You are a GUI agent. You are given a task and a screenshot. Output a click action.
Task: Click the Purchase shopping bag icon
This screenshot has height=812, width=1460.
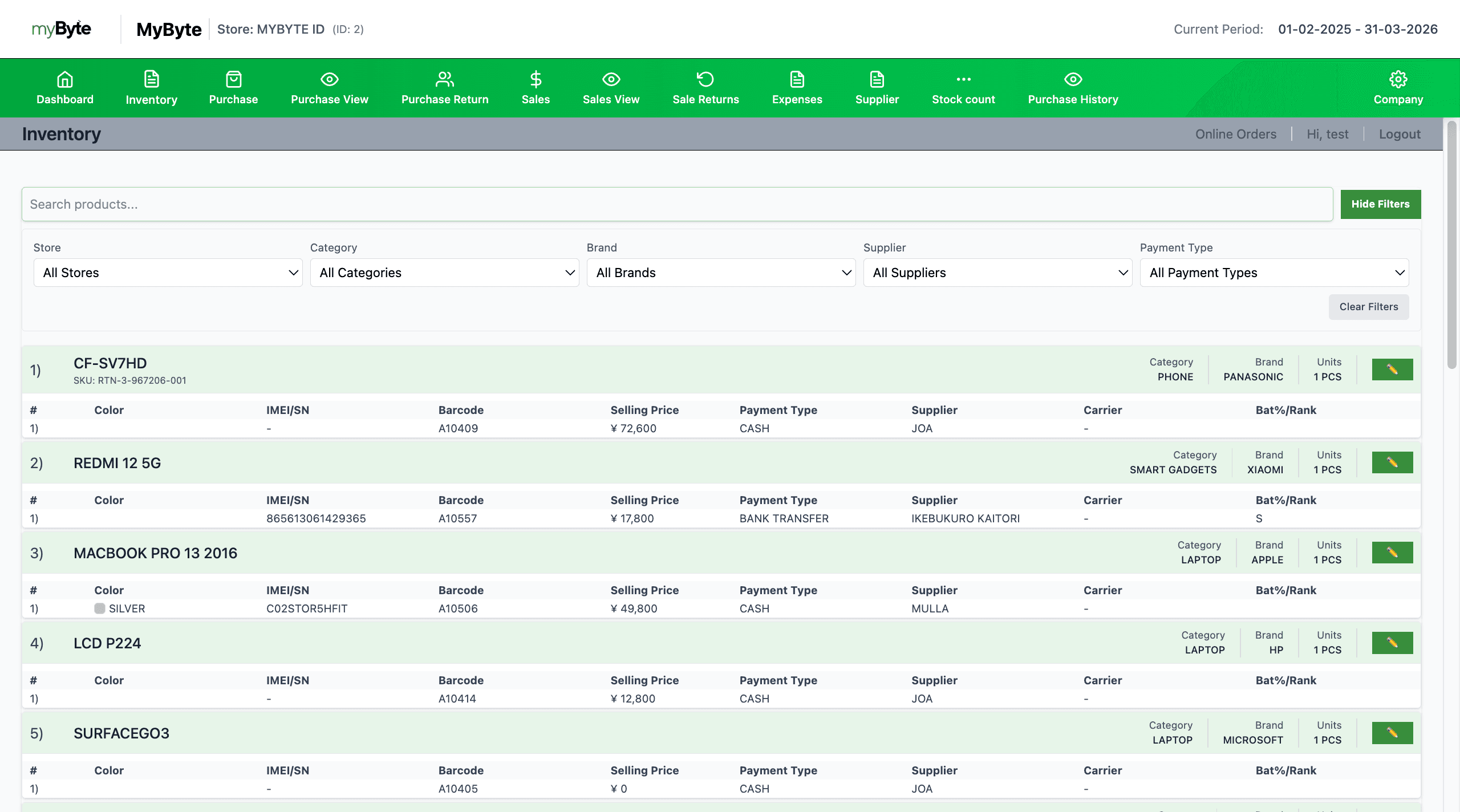pos(233,79)
